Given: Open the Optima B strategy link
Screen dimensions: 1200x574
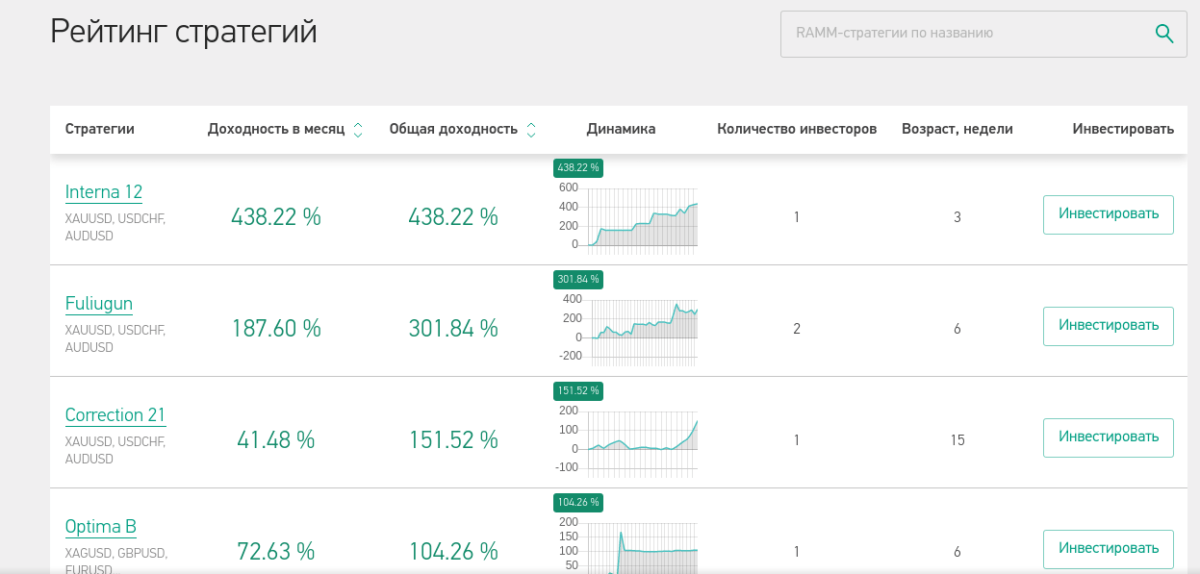Looking at the screenshot, I should pos(100,527).
